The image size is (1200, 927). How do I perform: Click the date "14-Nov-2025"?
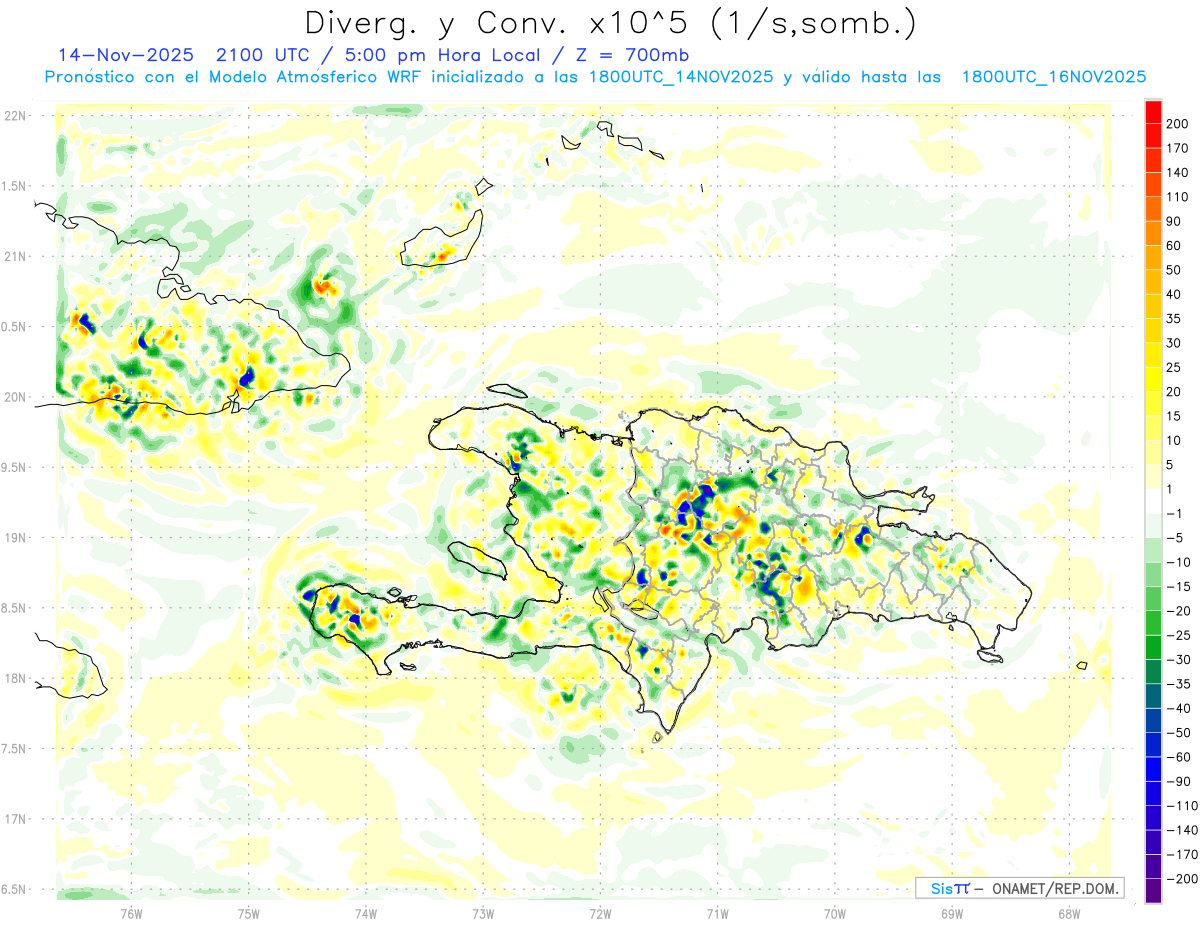pos(126,55)
